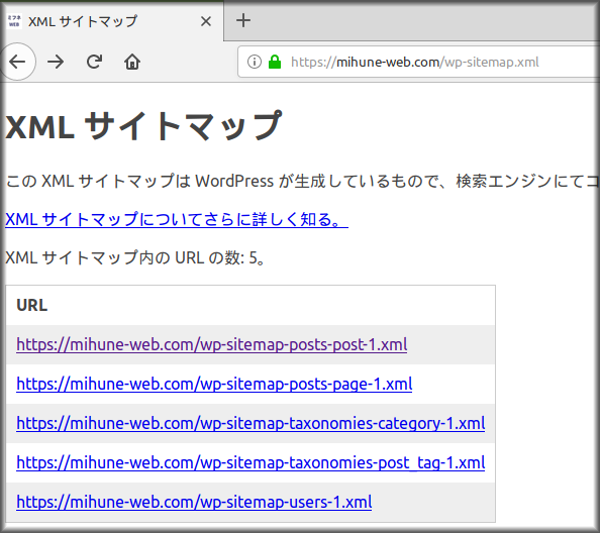
Task: Open wp-sitemap-users-1.xml link
Action: pos(194,502)
